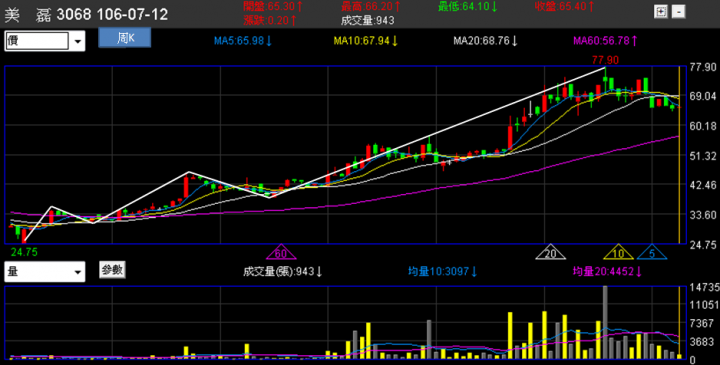Image resolution: width=720 pixels, height=365 pixels.
Task: Click the 均量20:4452 volume average label
Action: click(607, 272)
